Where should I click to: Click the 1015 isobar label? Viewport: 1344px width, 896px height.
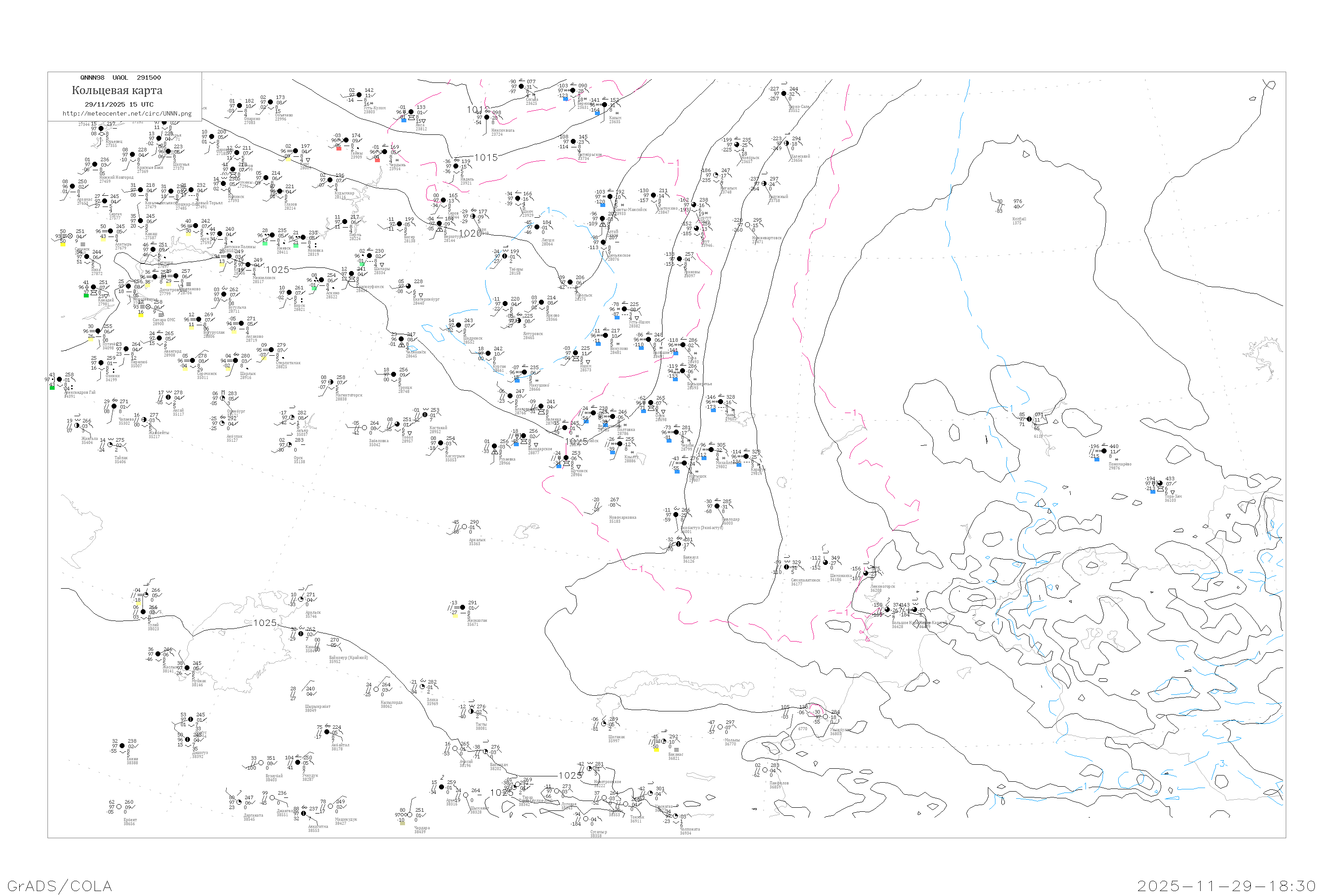486,158
